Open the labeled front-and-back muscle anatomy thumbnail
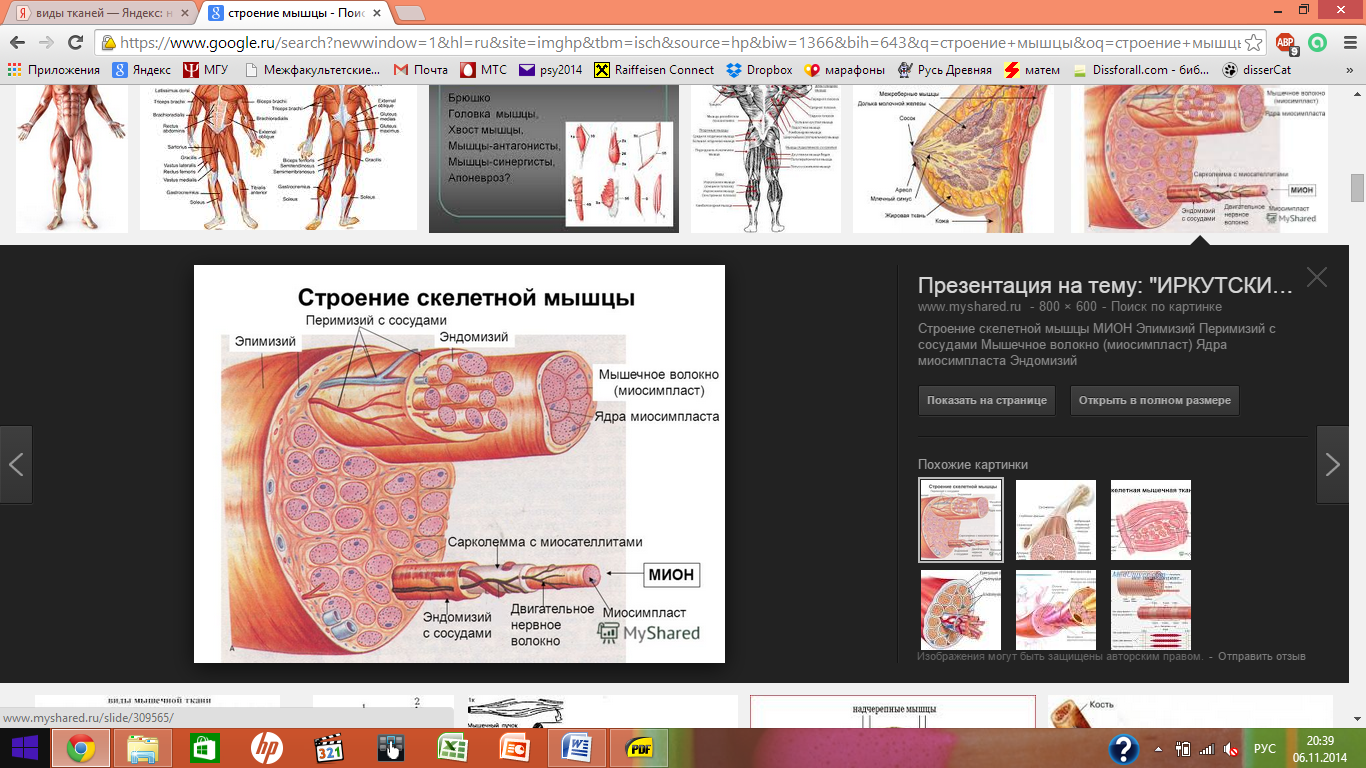The height and width of the screenshot is (768, 1366). (278, 158)
